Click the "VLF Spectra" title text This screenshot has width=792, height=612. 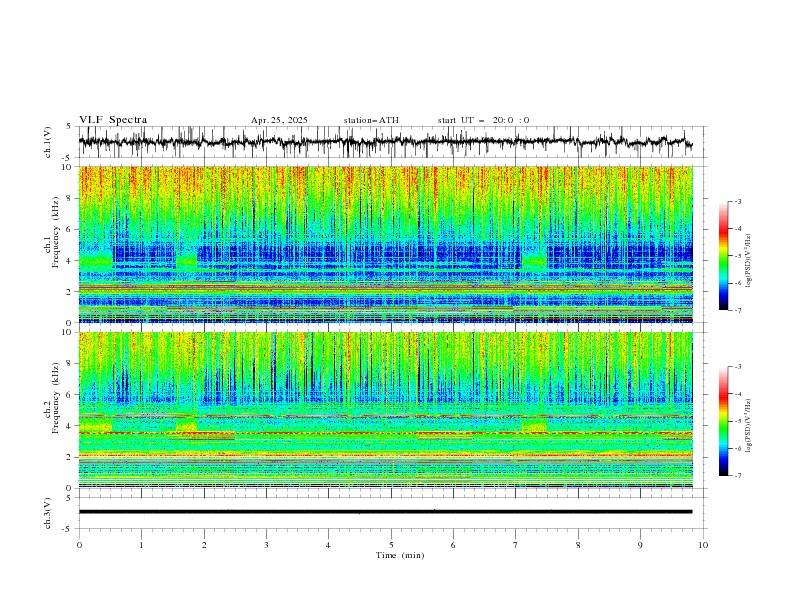pyautogui.click(x=113, y=120)
